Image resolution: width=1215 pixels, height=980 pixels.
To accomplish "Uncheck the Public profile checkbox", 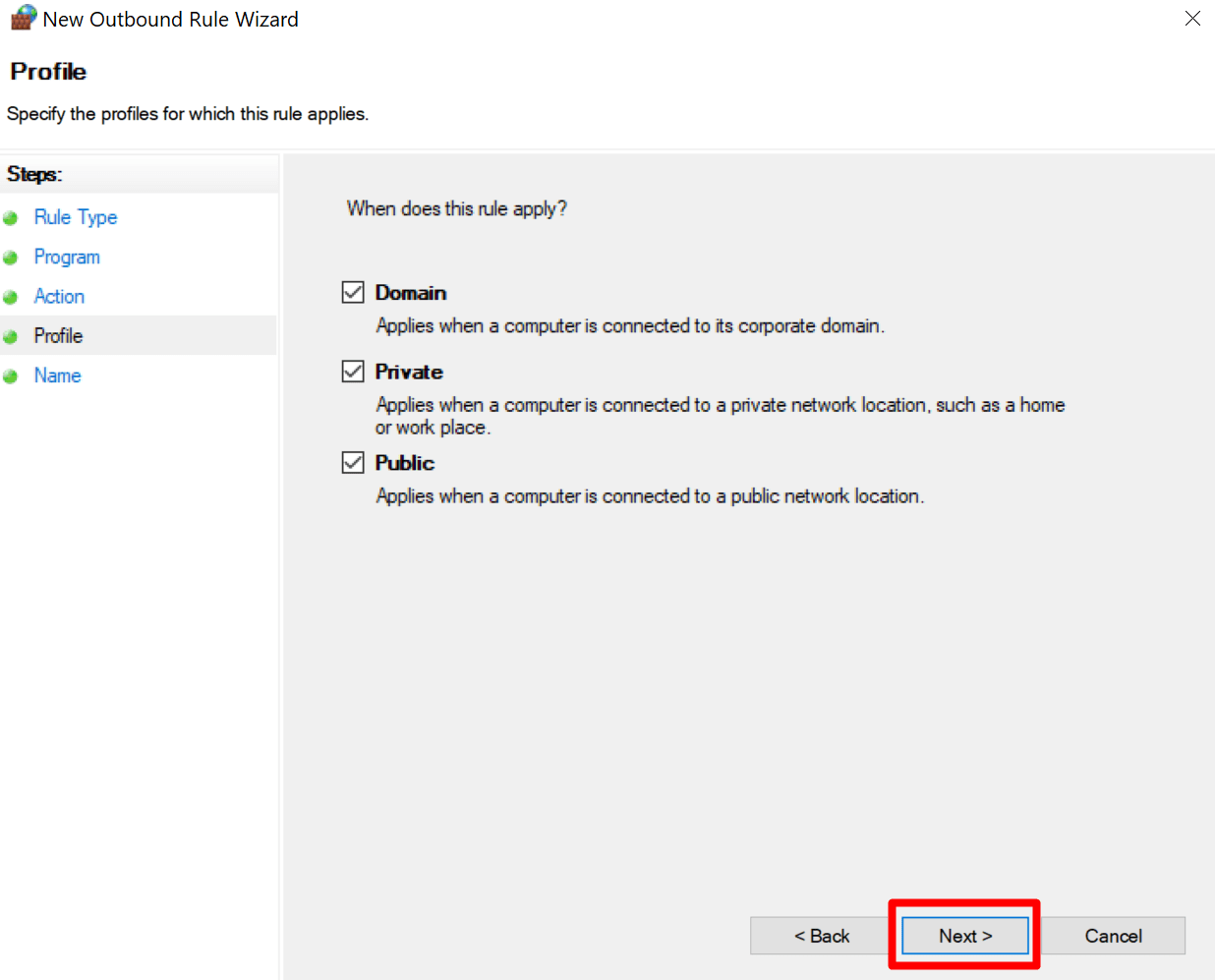I will click(x=353, y=463).
